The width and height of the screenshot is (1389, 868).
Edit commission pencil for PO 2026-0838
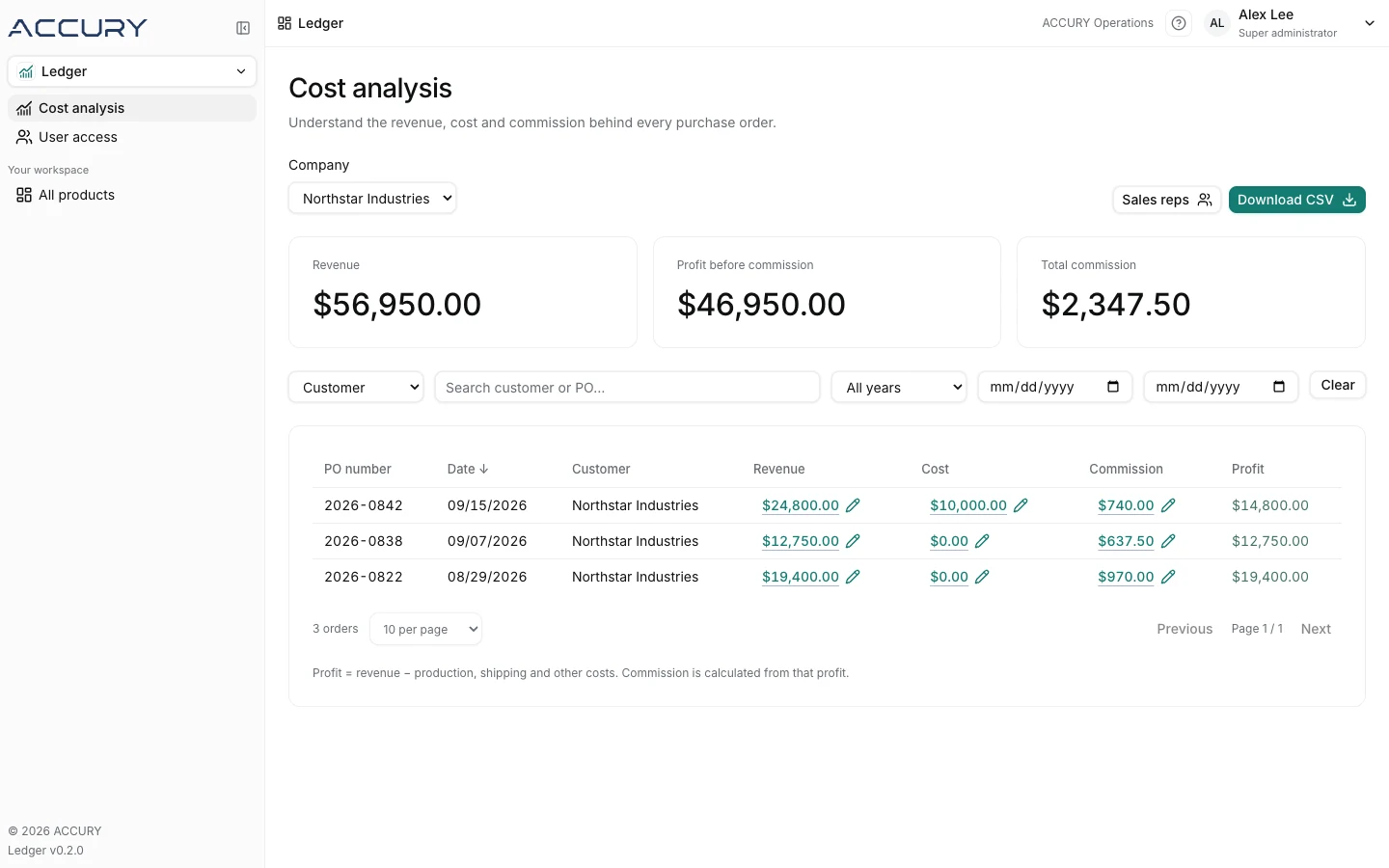[1168, 541]
